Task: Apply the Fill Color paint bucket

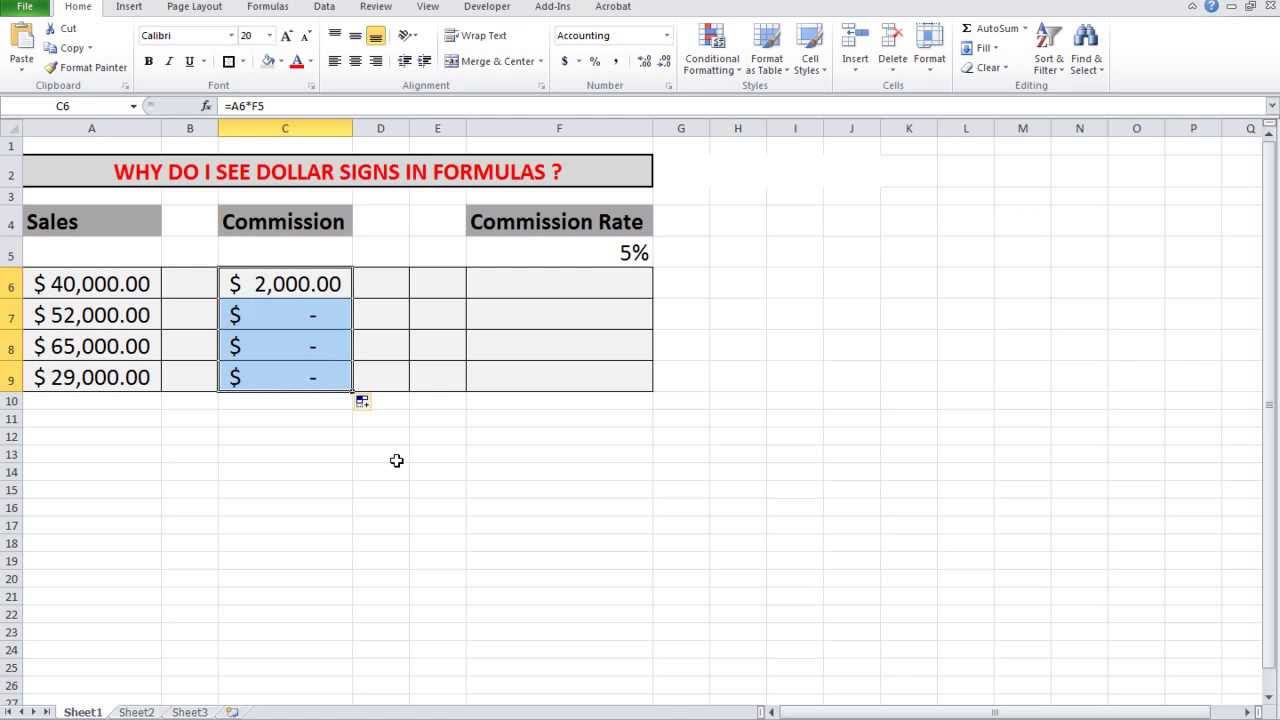Action: pos(268,61)
